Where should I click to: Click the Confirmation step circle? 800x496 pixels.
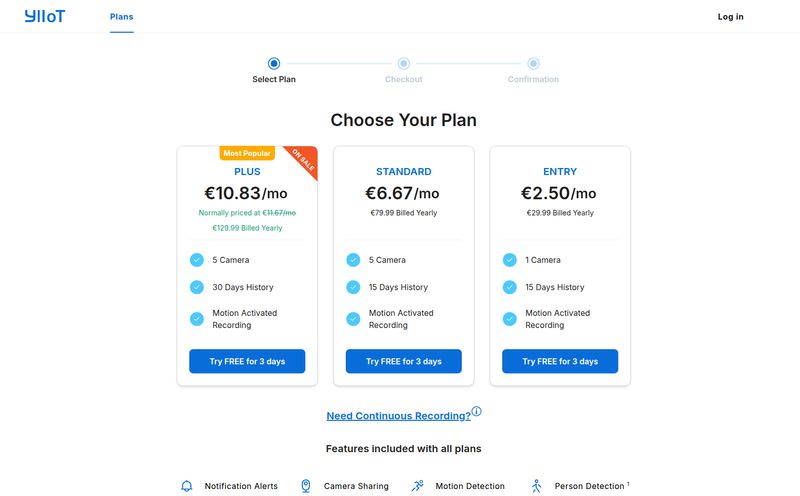click(533, 63)
